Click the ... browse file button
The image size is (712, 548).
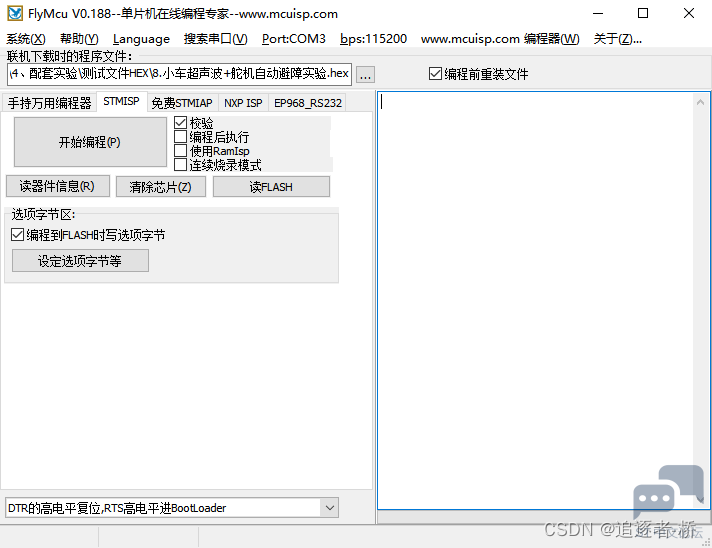click(x=366, y=74)
